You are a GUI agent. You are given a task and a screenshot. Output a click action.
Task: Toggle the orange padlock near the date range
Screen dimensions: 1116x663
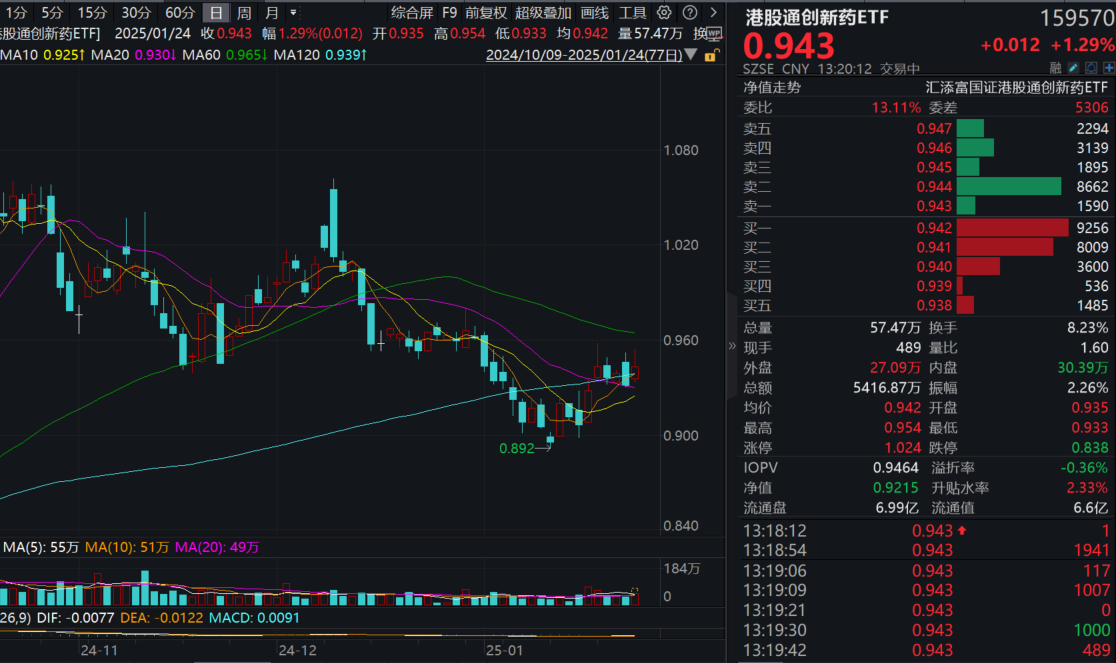click(710, 55)
